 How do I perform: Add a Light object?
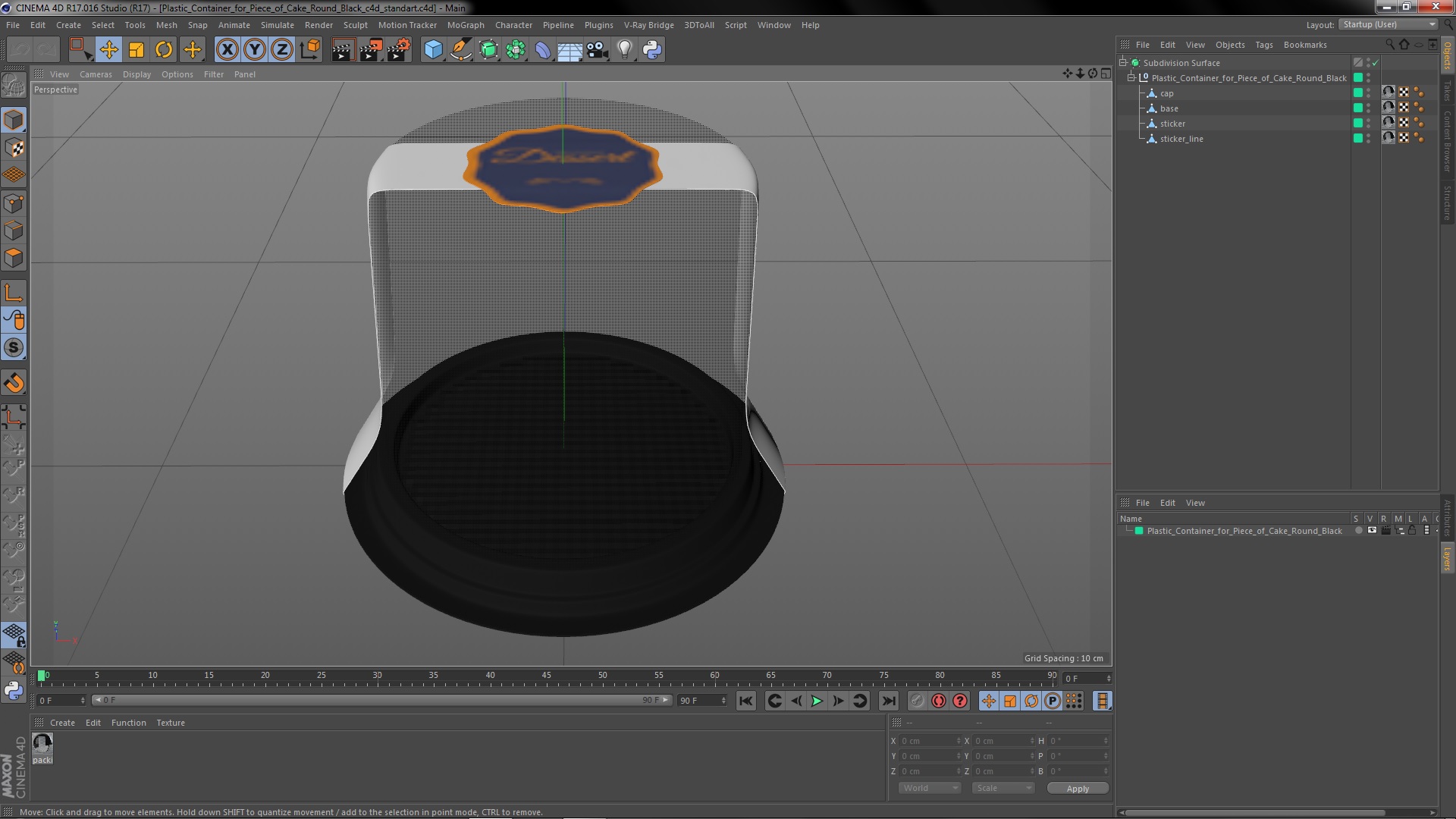624,50
